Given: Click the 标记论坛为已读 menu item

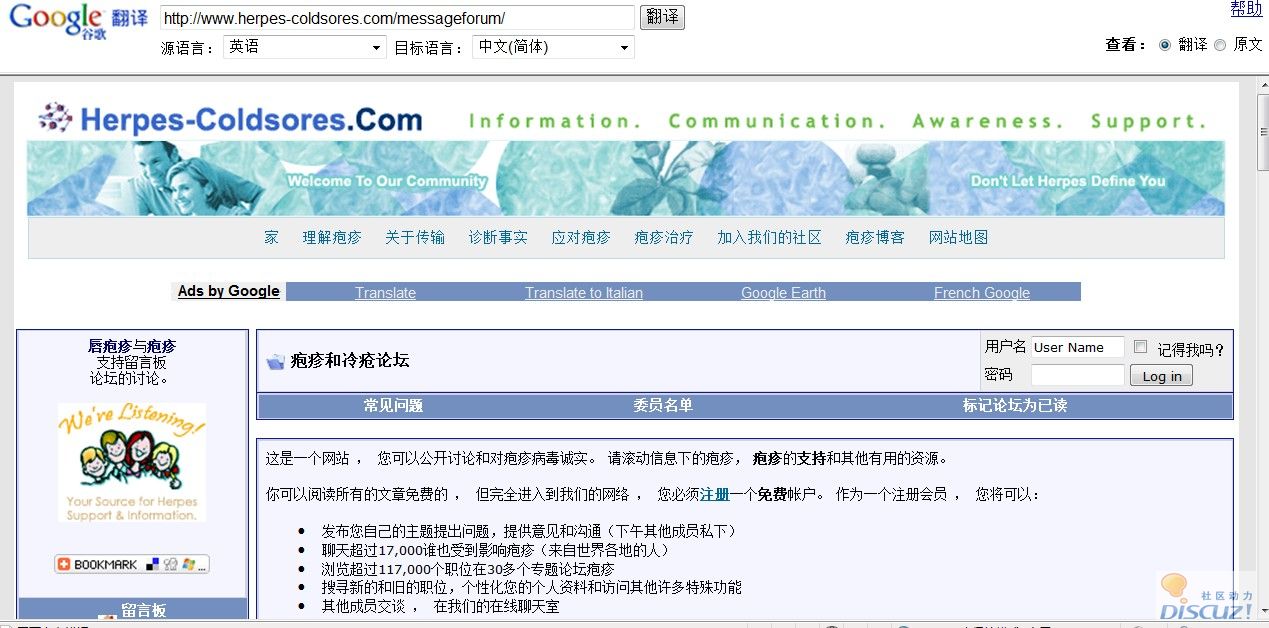Looking at the screenshot, I should [x=1014, y=406].
